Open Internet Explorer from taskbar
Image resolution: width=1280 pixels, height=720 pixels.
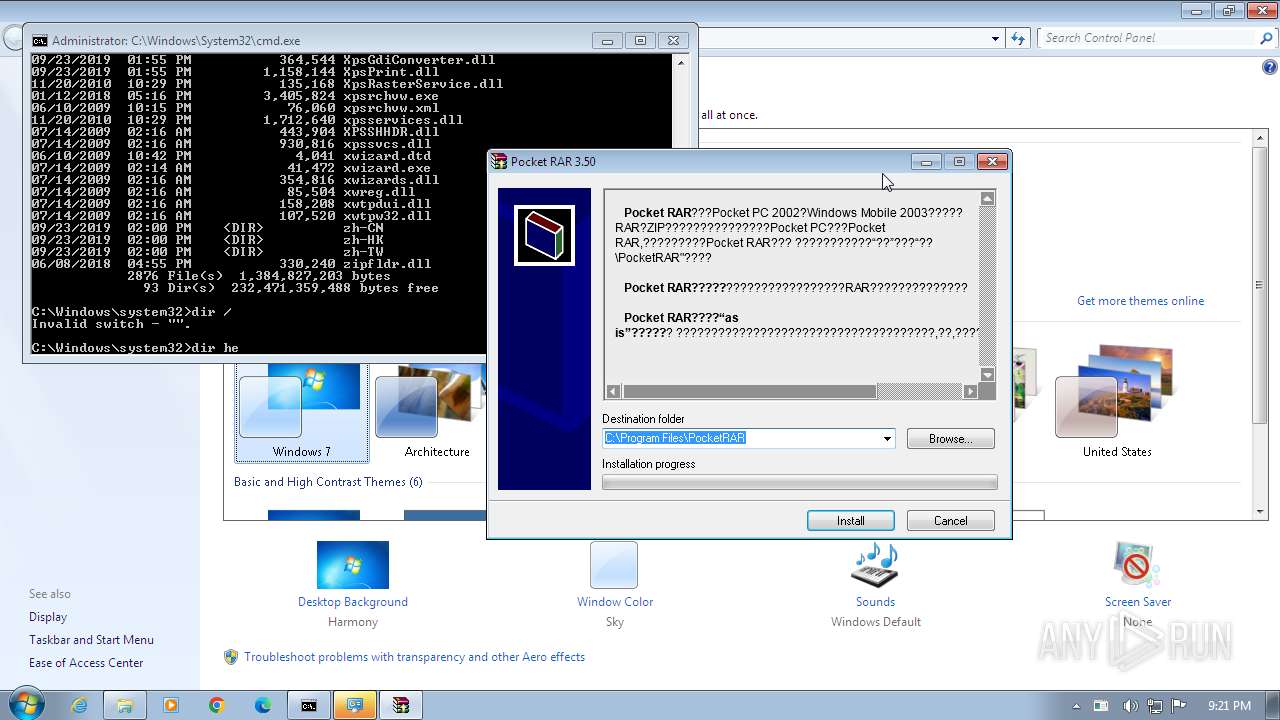click(x=79, y=705)
